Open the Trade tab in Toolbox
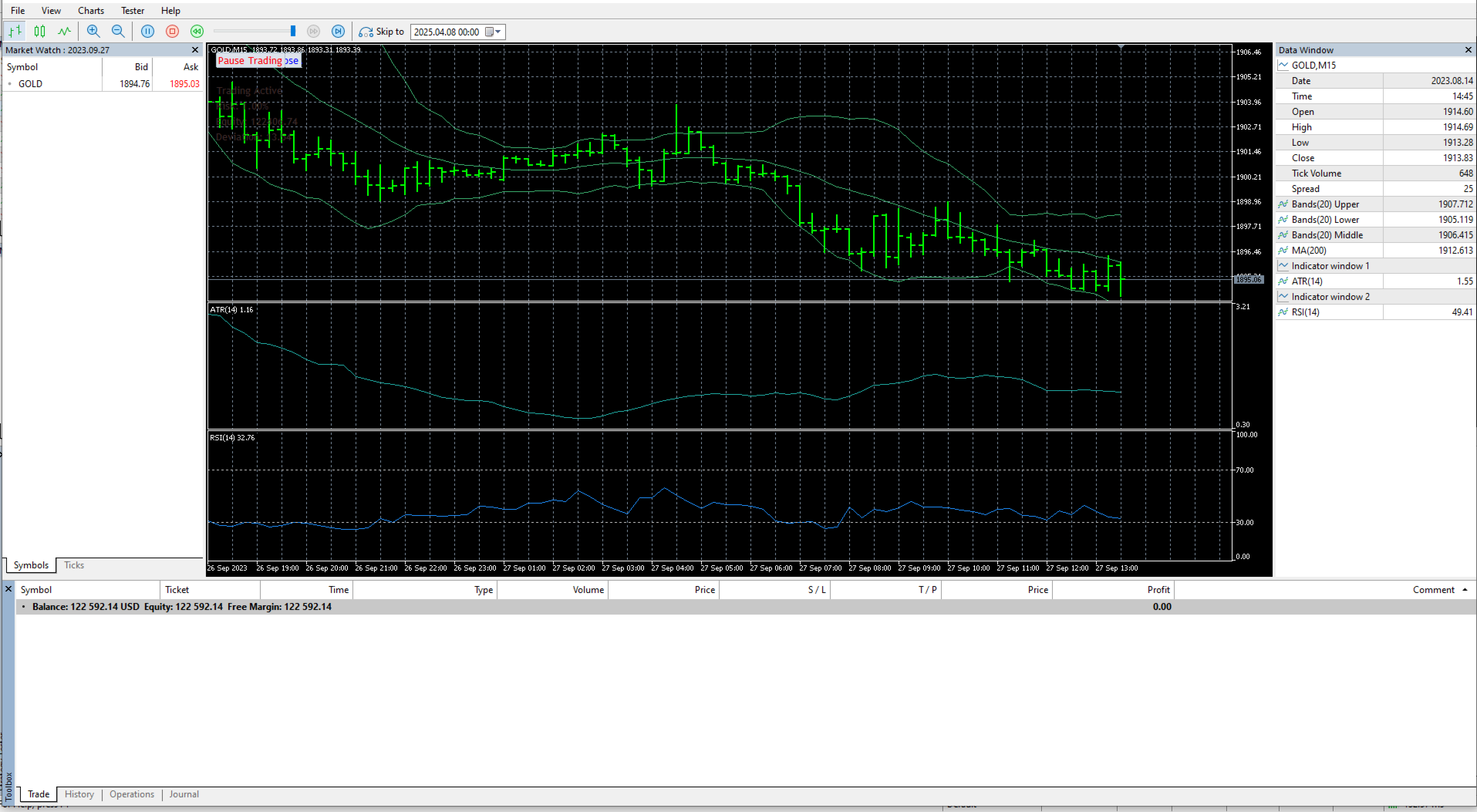1477x812 pixels. [39, 794]
